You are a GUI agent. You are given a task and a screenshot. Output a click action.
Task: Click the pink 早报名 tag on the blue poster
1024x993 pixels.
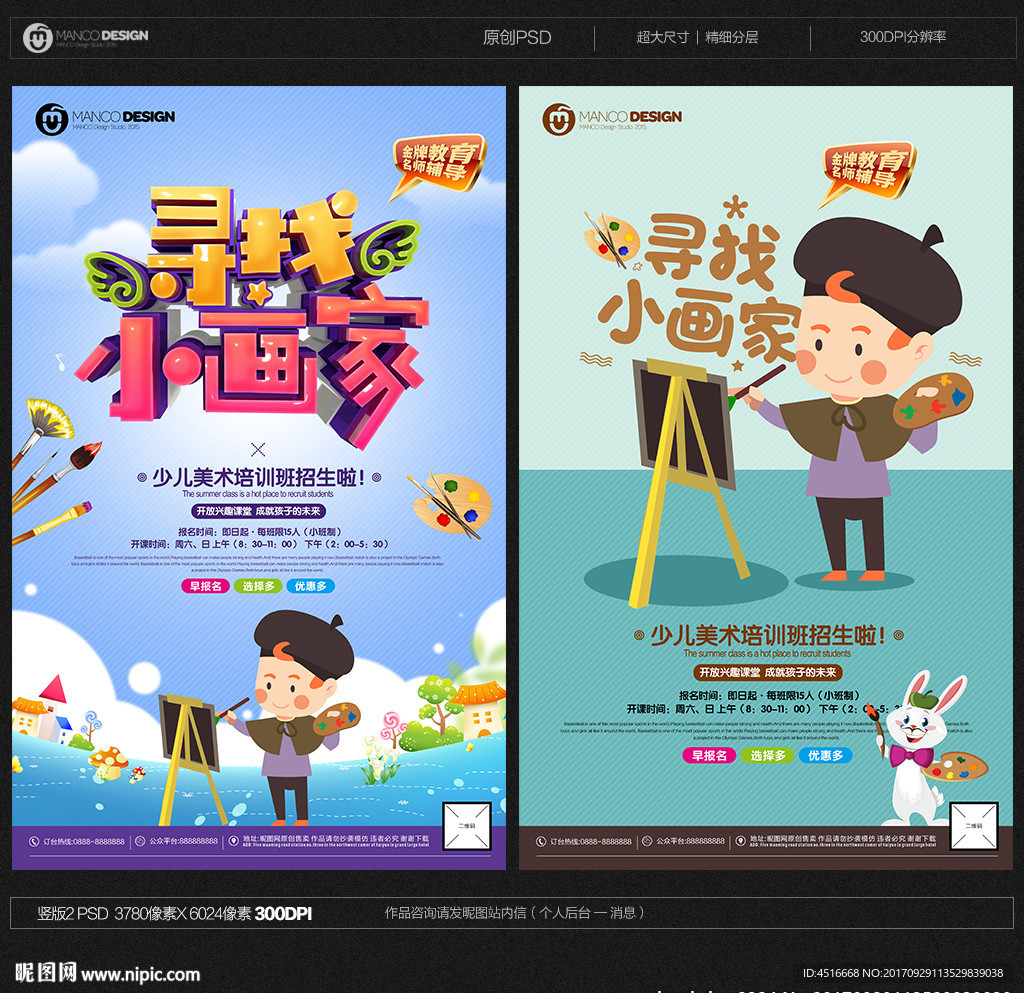pos(206,586)
